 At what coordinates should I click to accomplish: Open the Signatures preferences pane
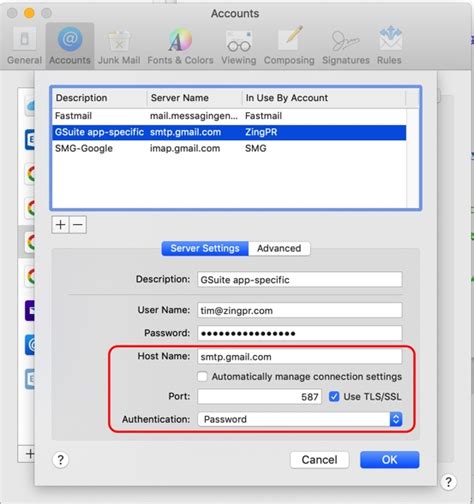click(346, 46)
